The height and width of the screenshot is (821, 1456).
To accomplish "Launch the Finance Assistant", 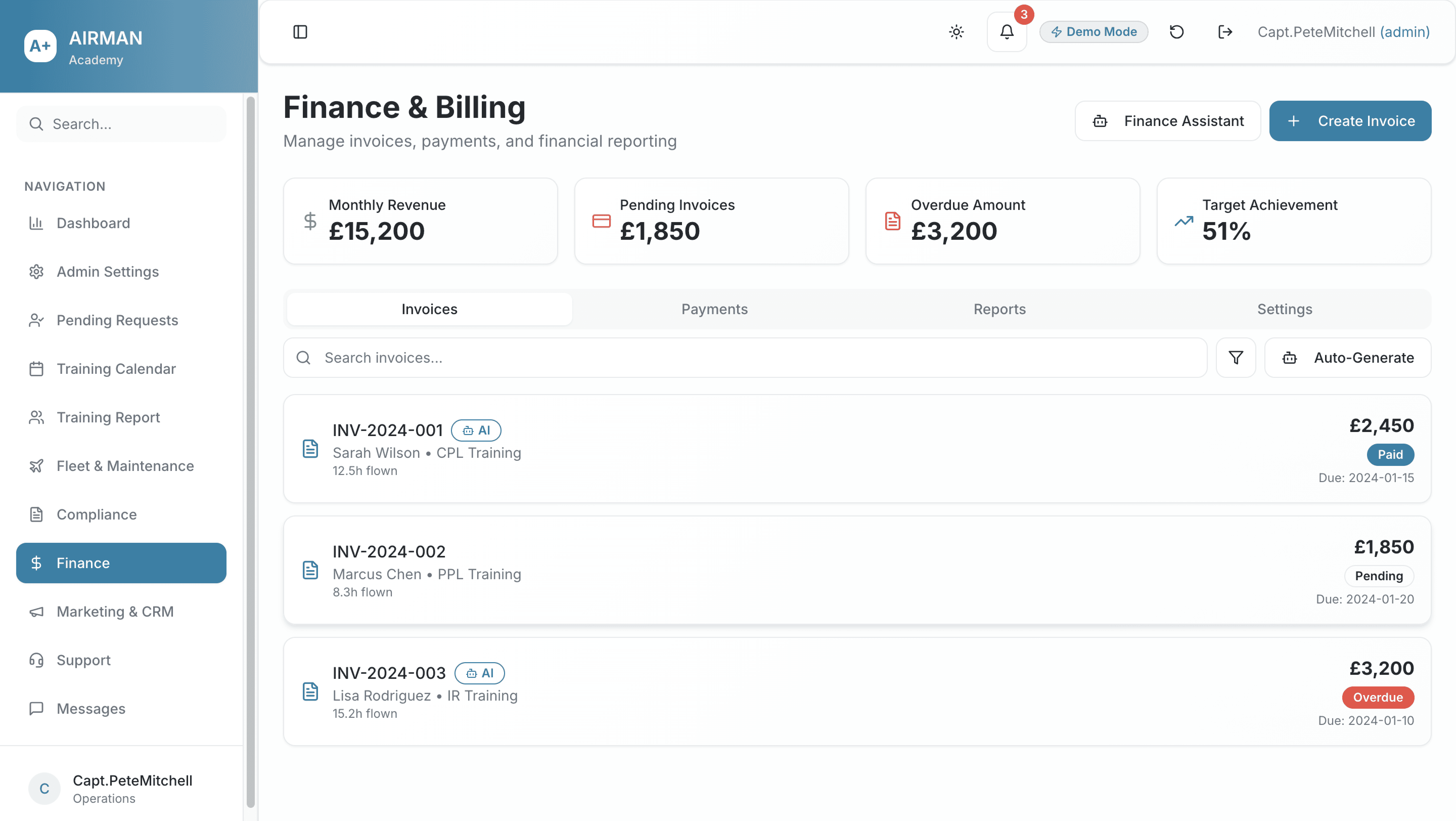I will 1168,121.
